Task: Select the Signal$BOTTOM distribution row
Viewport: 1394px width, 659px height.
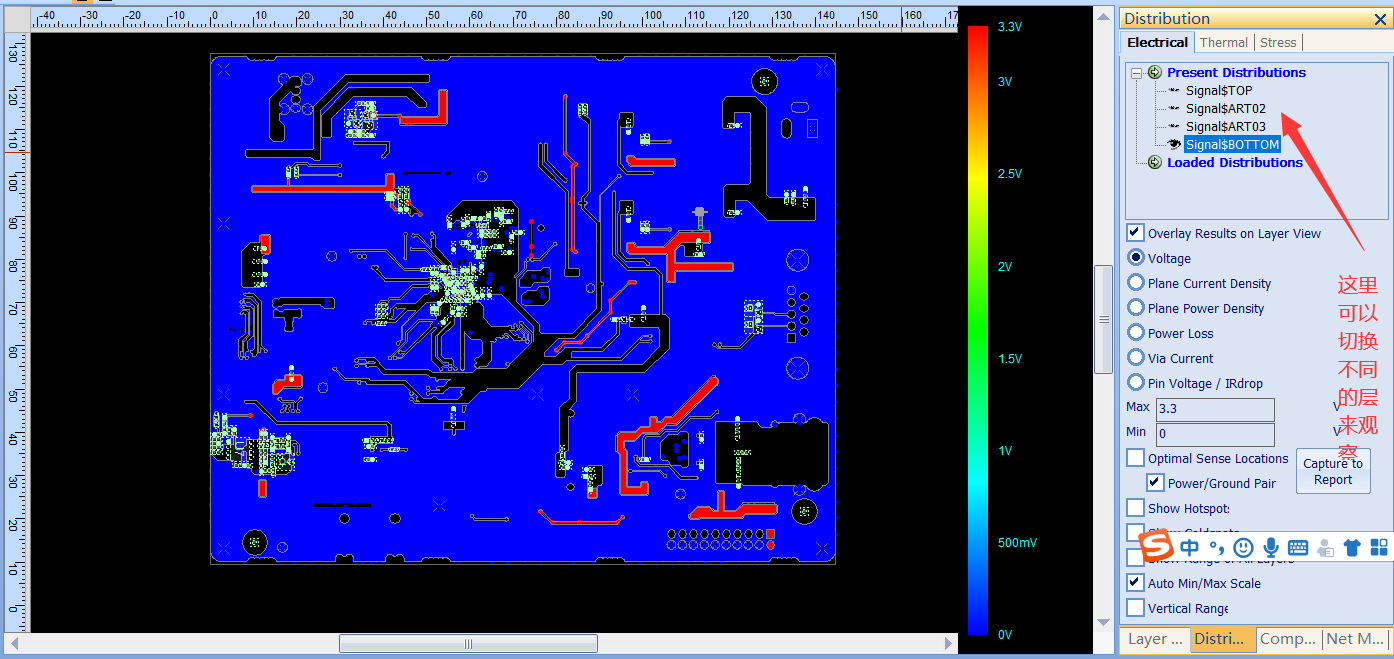Action: (x=1232, y=144)
